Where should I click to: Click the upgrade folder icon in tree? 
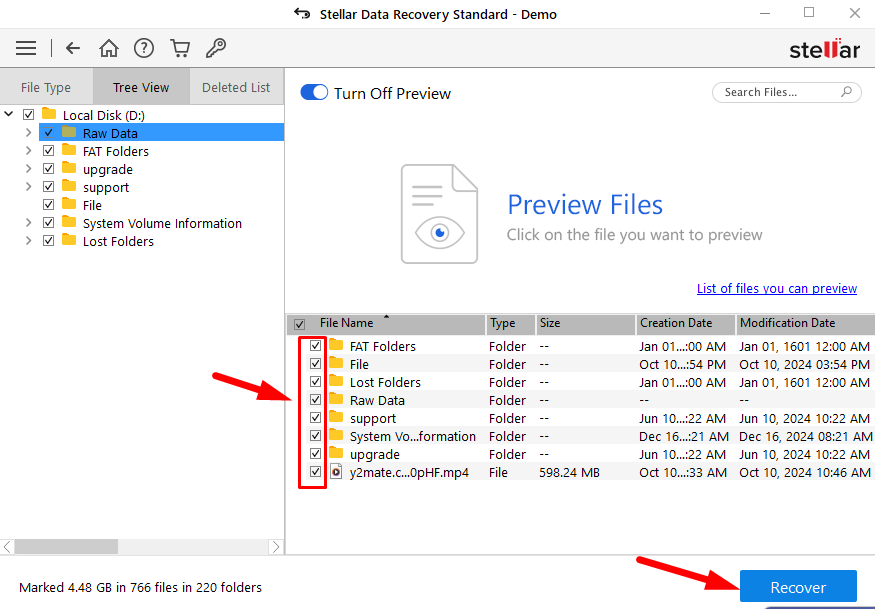click(x=69, y=168)
